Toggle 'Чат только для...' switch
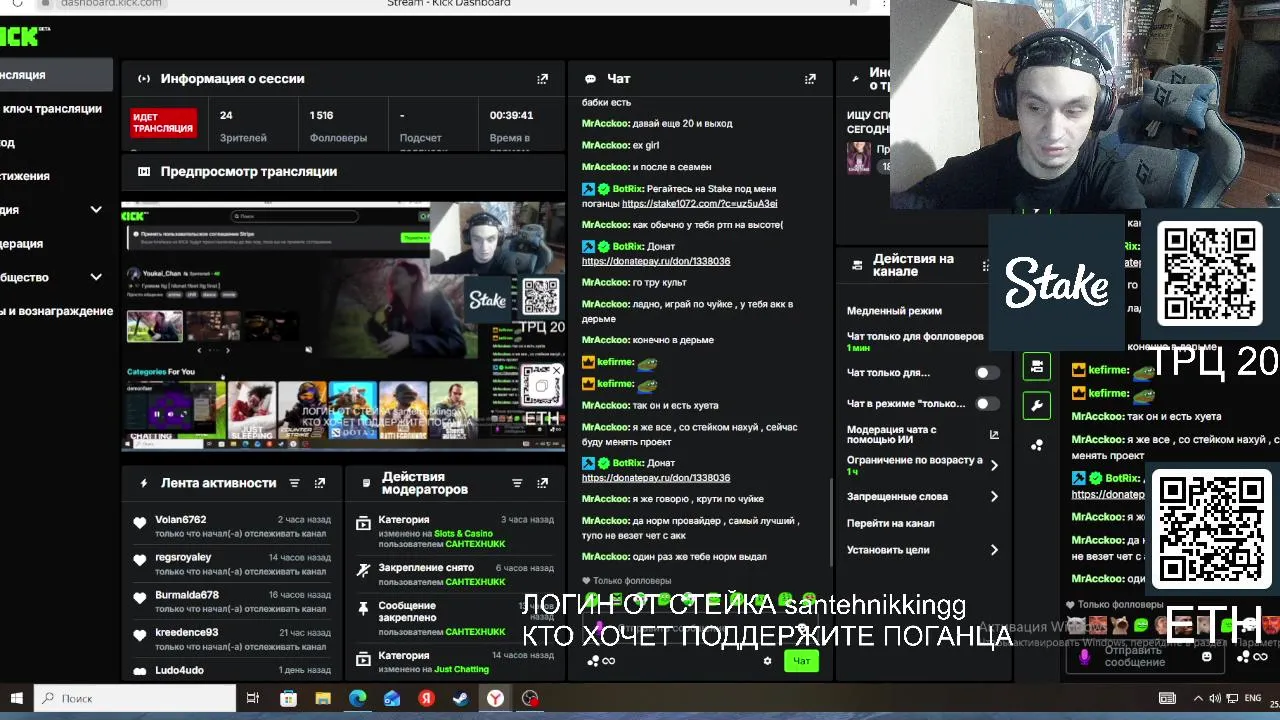1280x720 pixels. point(987,373)
